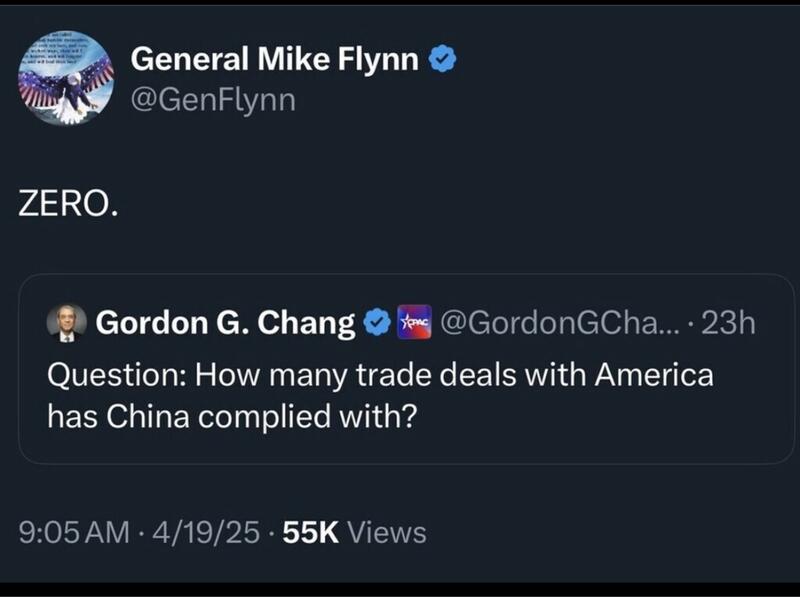
Task: Open Gordon G. Chang's small avatar
Action: pyautogui.click(x=67, y=323)
